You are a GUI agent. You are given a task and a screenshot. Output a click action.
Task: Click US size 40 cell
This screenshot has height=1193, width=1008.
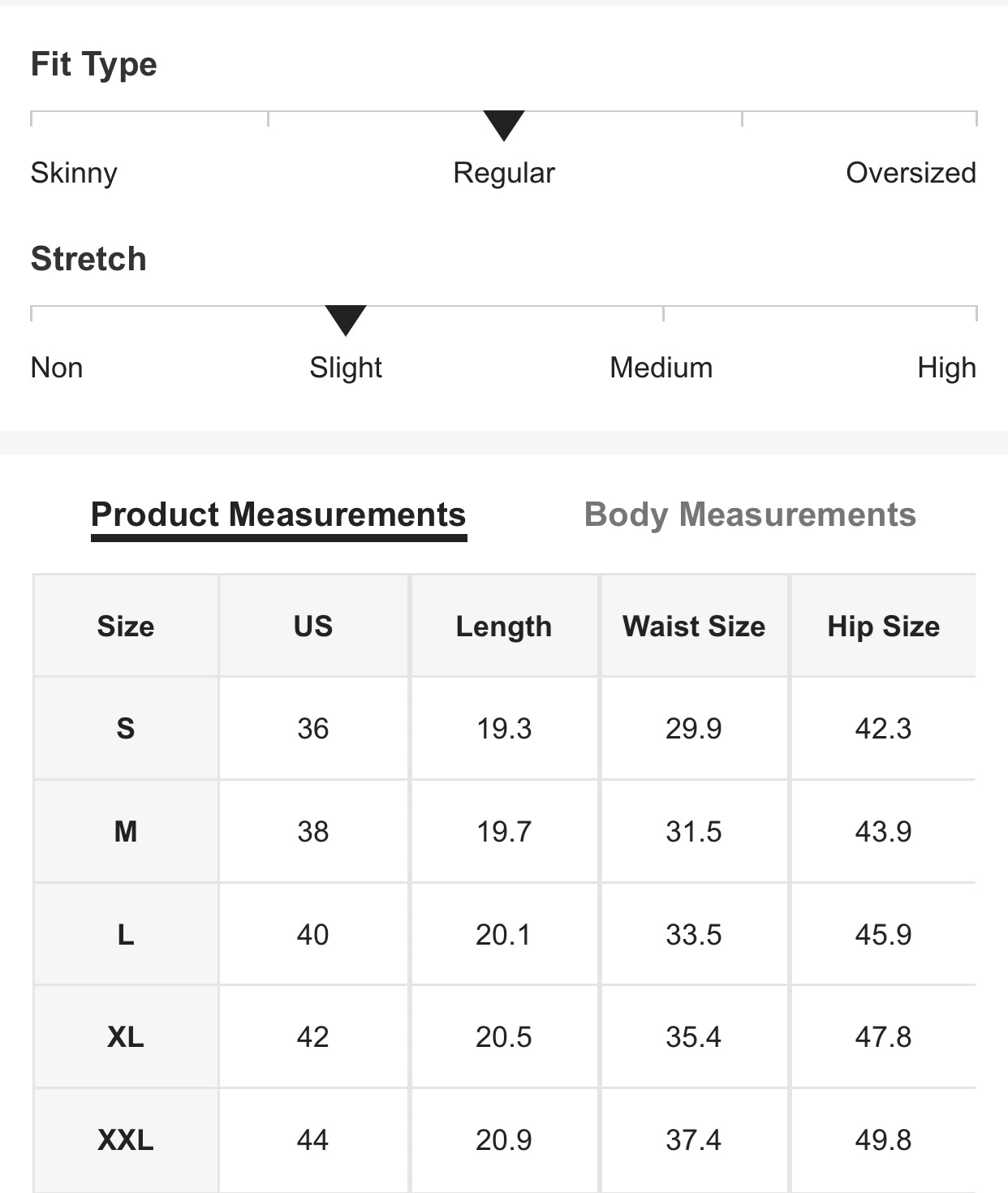coord(313,934)
